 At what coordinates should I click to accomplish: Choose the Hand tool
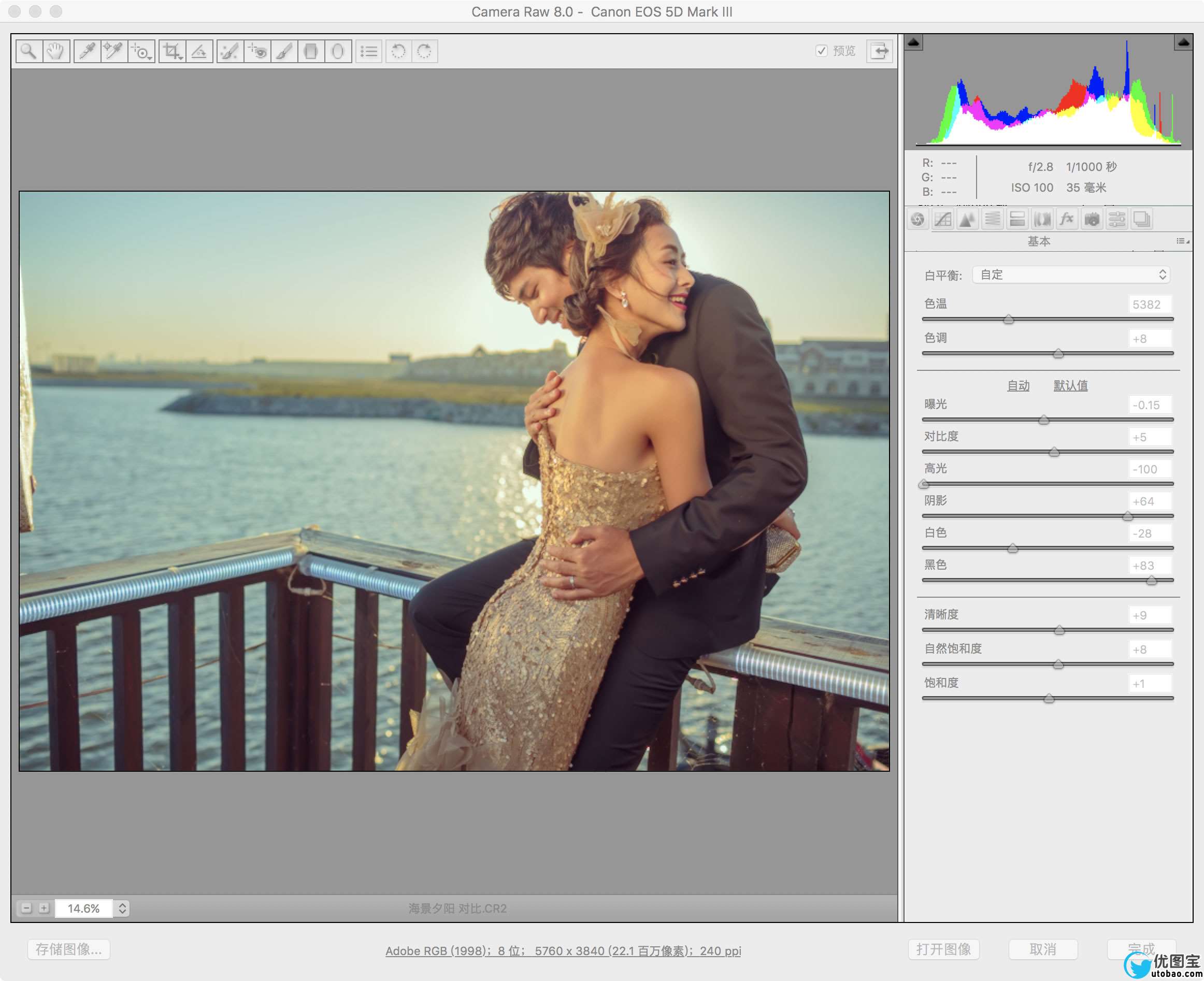[55, 51]
